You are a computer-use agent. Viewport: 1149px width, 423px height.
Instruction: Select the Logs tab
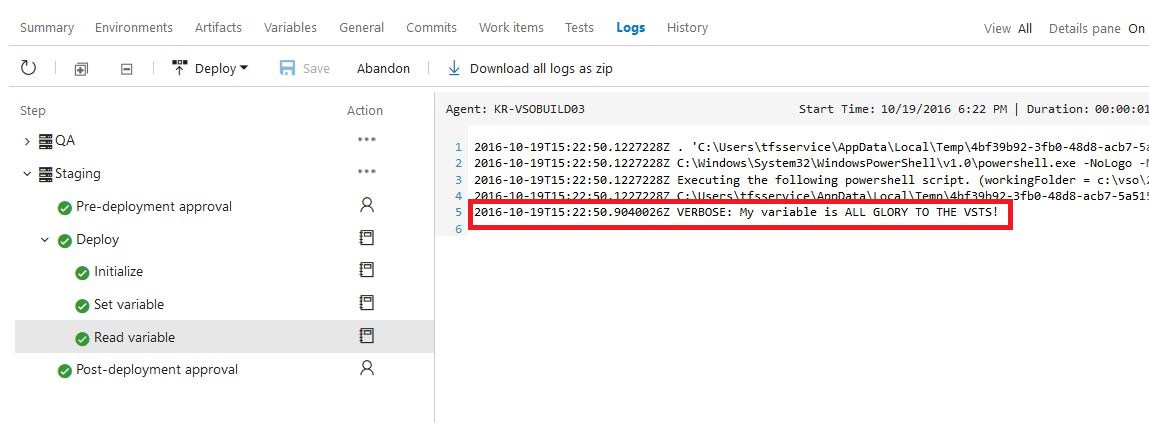coord(631,28)
